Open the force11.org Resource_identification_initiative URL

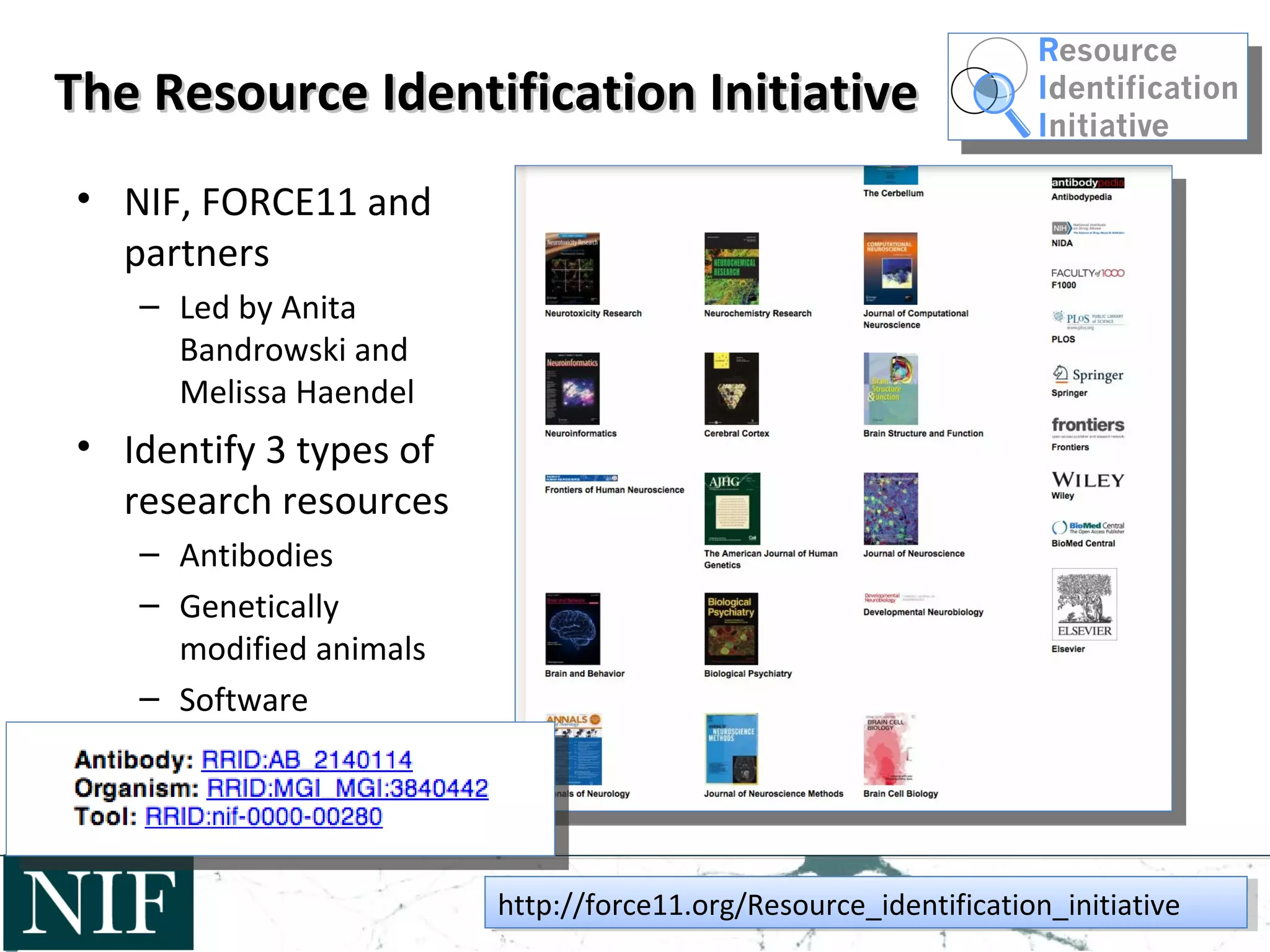click(839, 905)
